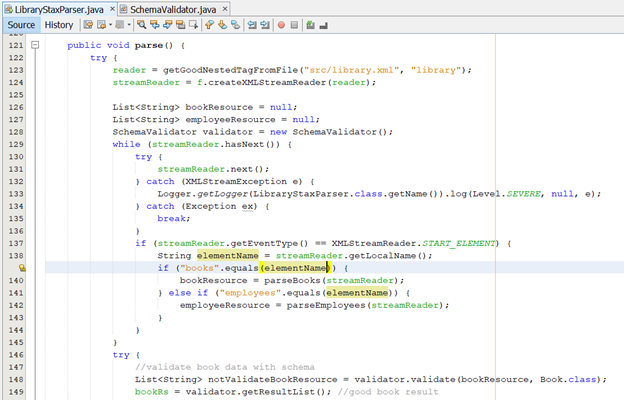624x400 pixels.
Task: Click Level.SEVERE constant
Action: (507, 194)
